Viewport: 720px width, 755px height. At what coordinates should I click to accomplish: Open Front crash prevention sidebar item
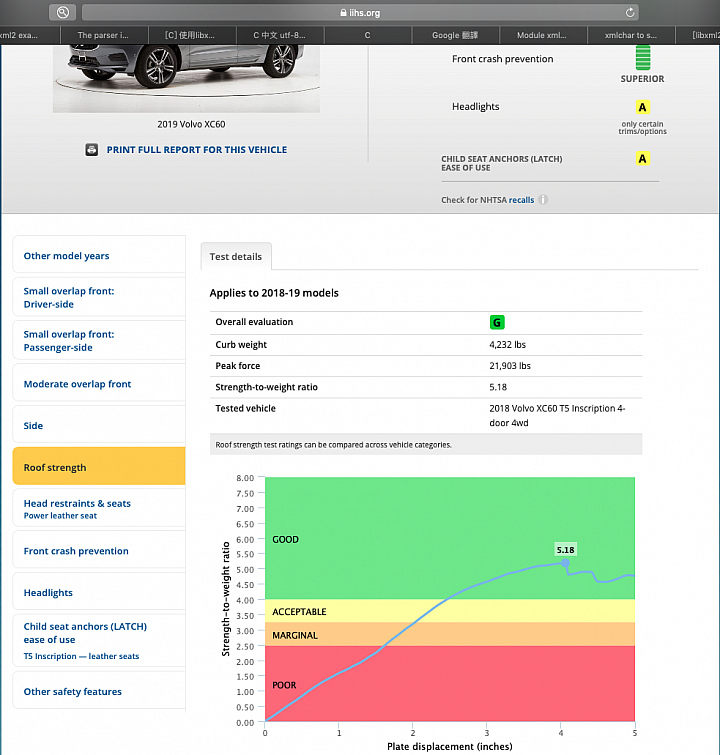(x=99, y=551)
